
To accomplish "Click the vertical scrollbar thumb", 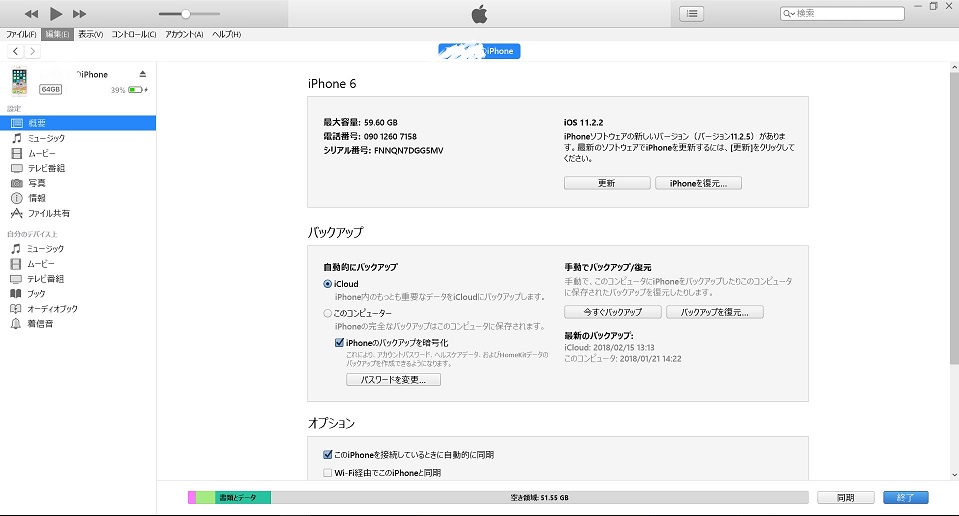I will pyautogui.click(x=954, y=218).
